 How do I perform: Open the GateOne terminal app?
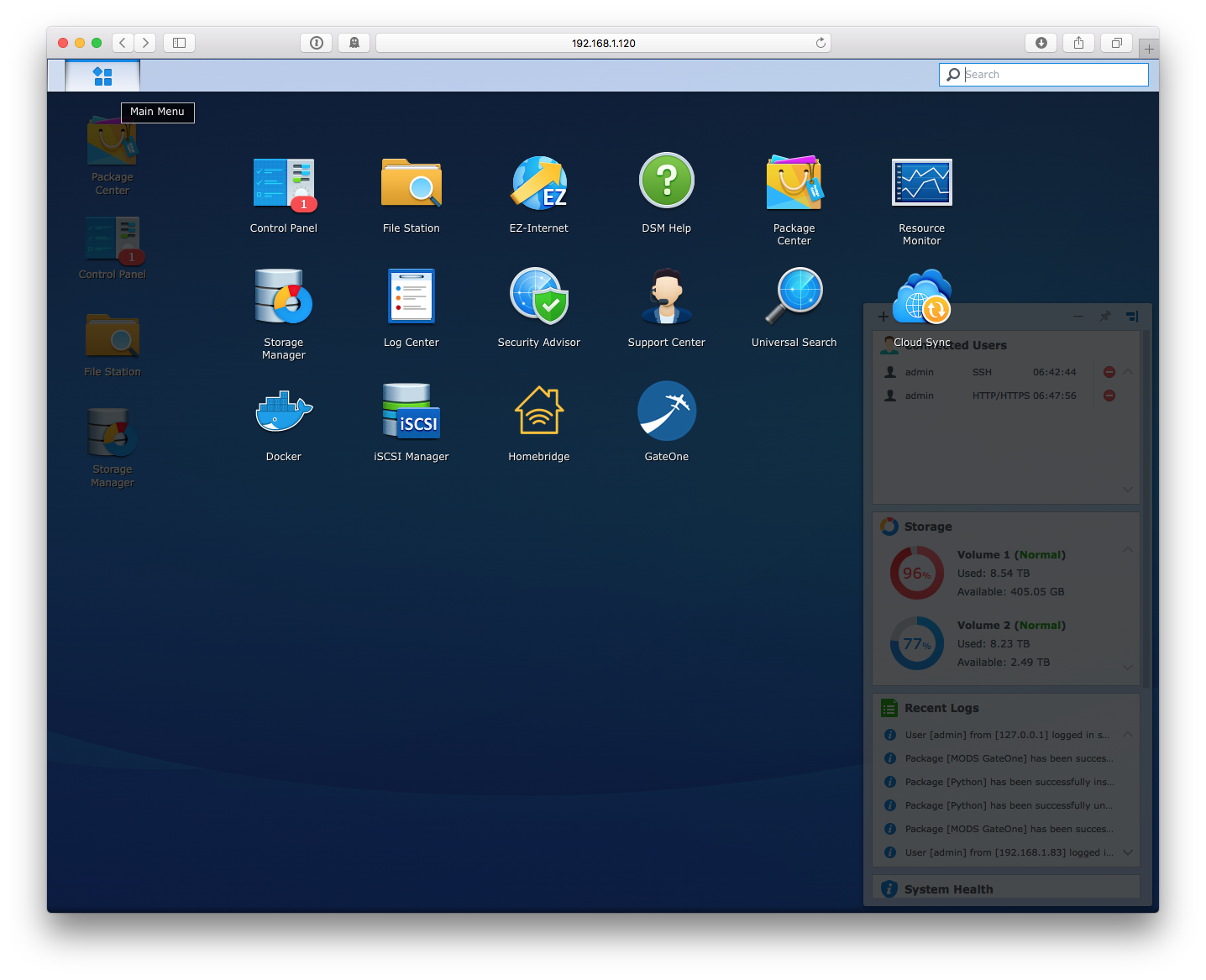point(667,422)
